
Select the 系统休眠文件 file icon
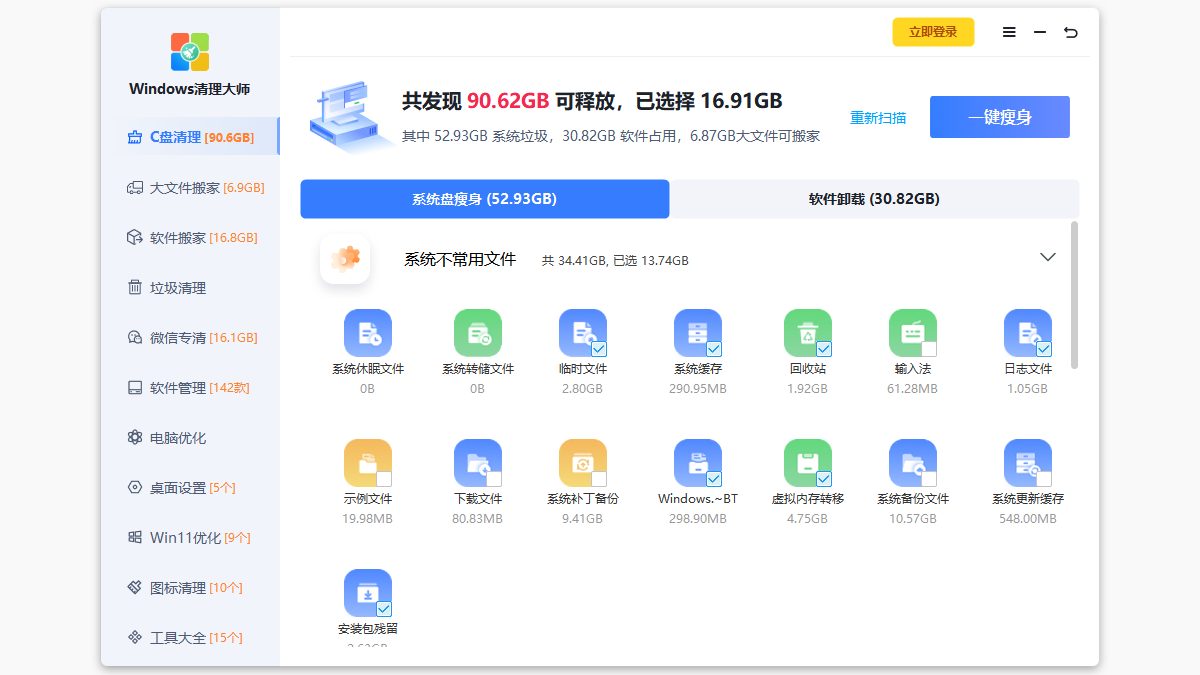(x=368, y=334)
